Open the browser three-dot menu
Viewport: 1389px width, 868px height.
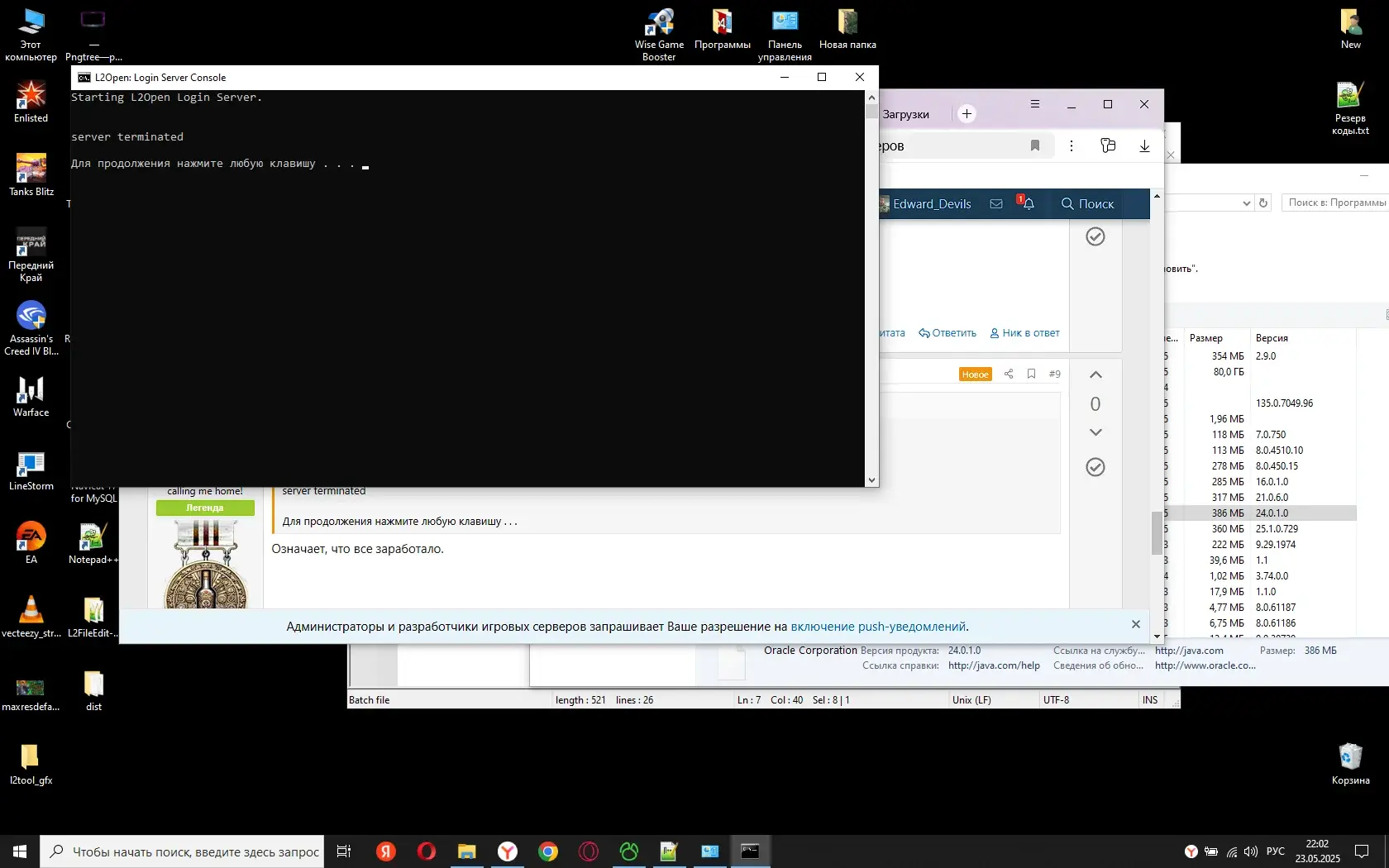coord(1072,145)
